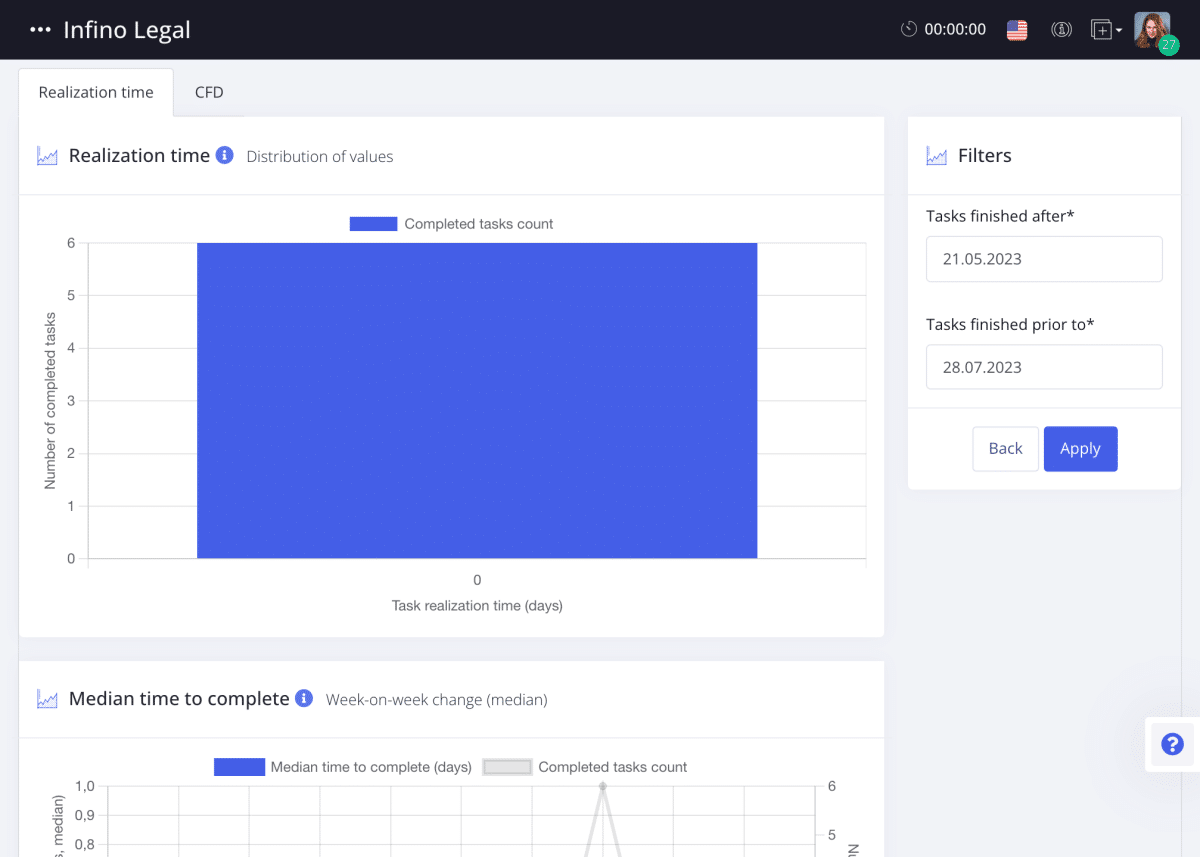Click the info icon next to Realization time
This screenshot has height=857, width=1200.
point(224,155)
